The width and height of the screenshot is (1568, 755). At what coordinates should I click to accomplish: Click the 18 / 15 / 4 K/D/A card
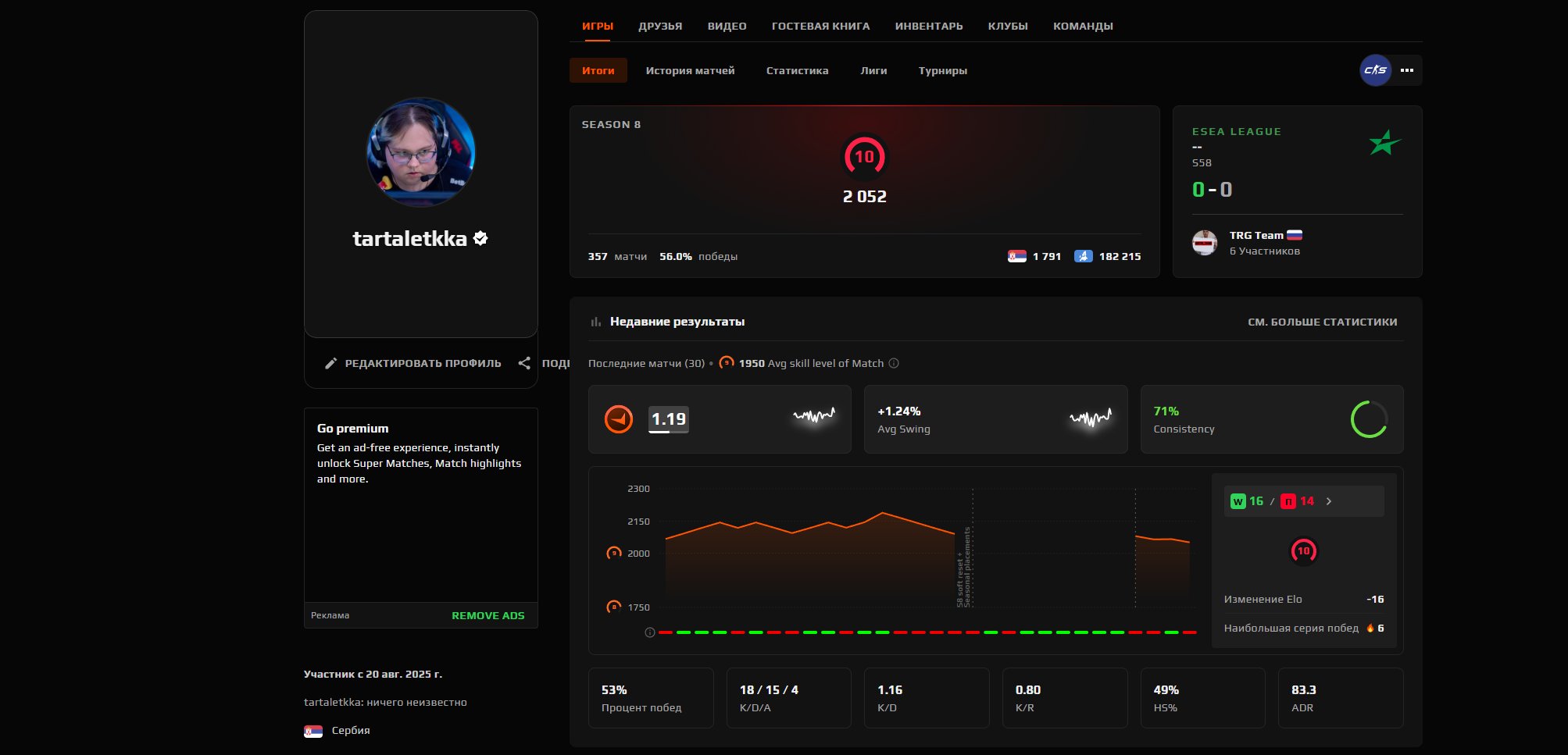789,698
